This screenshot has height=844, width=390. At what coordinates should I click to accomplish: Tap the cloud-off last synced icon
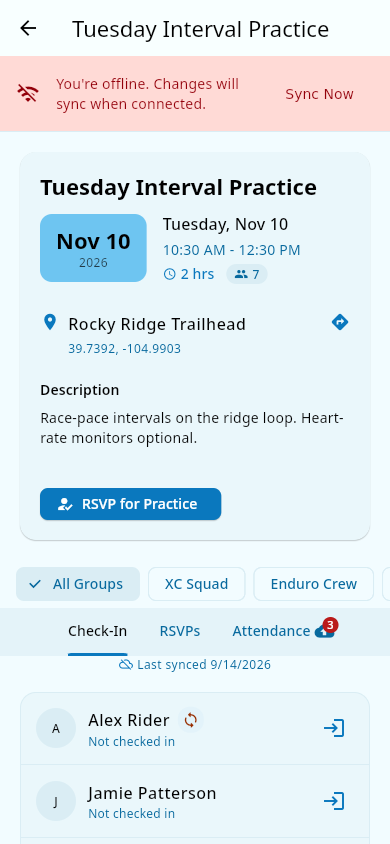(x=125, y=665)
